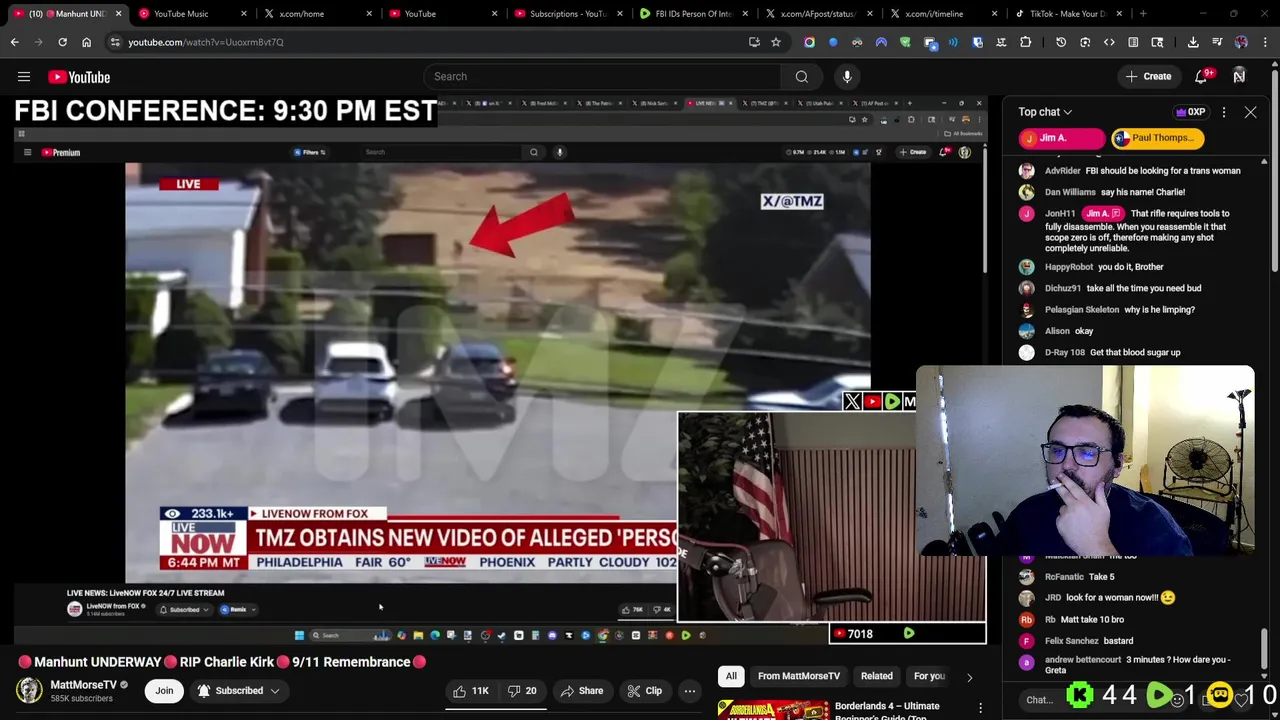Viewport: 1280px width, 720px height.
Task: Join the MattMorseTV channel membership
Action: pos(164,690)
